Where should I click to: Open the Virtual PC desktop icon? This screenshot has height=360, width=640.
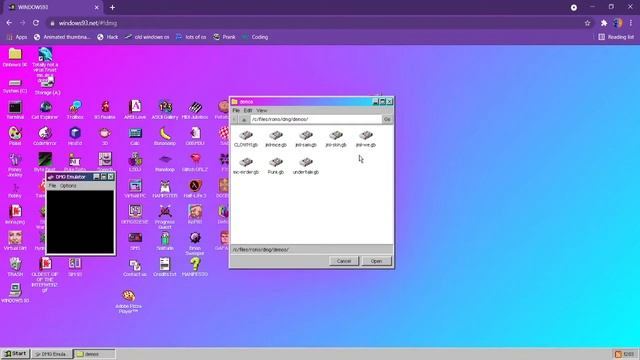tap(135, 189)
